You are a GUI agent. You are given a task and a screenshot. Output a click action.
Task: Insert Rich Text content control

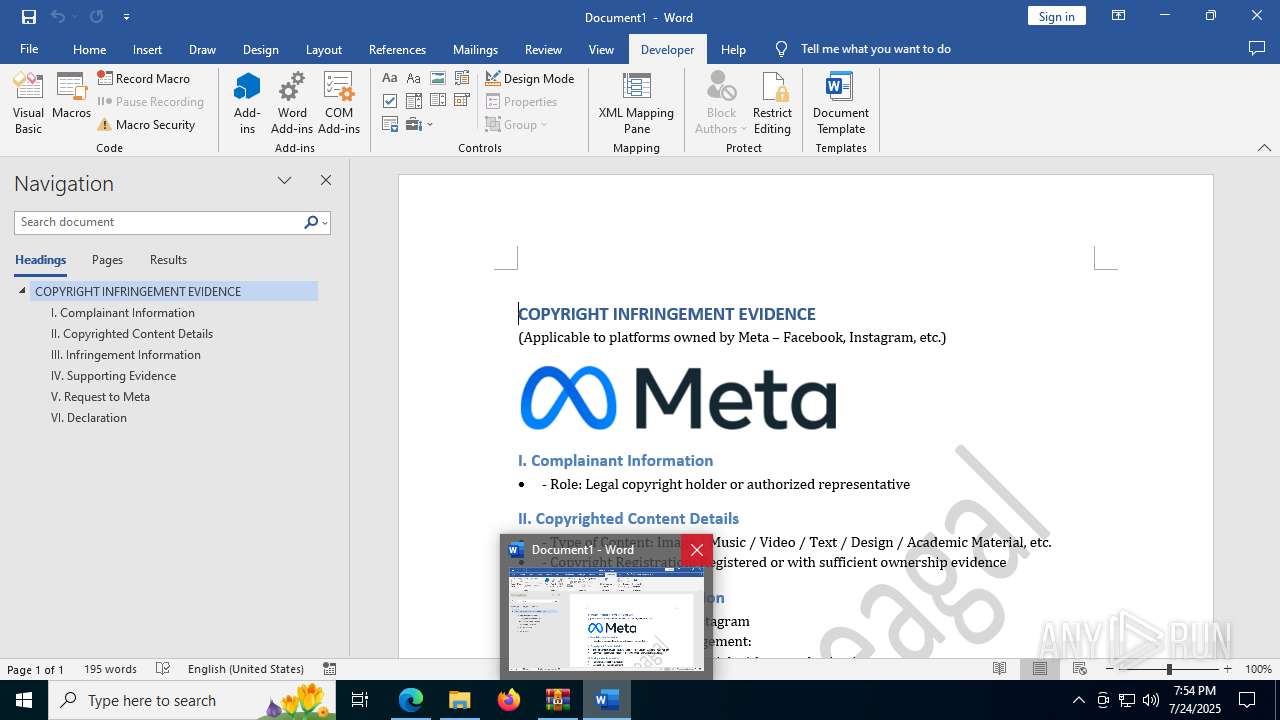click(x=390, y=78)
